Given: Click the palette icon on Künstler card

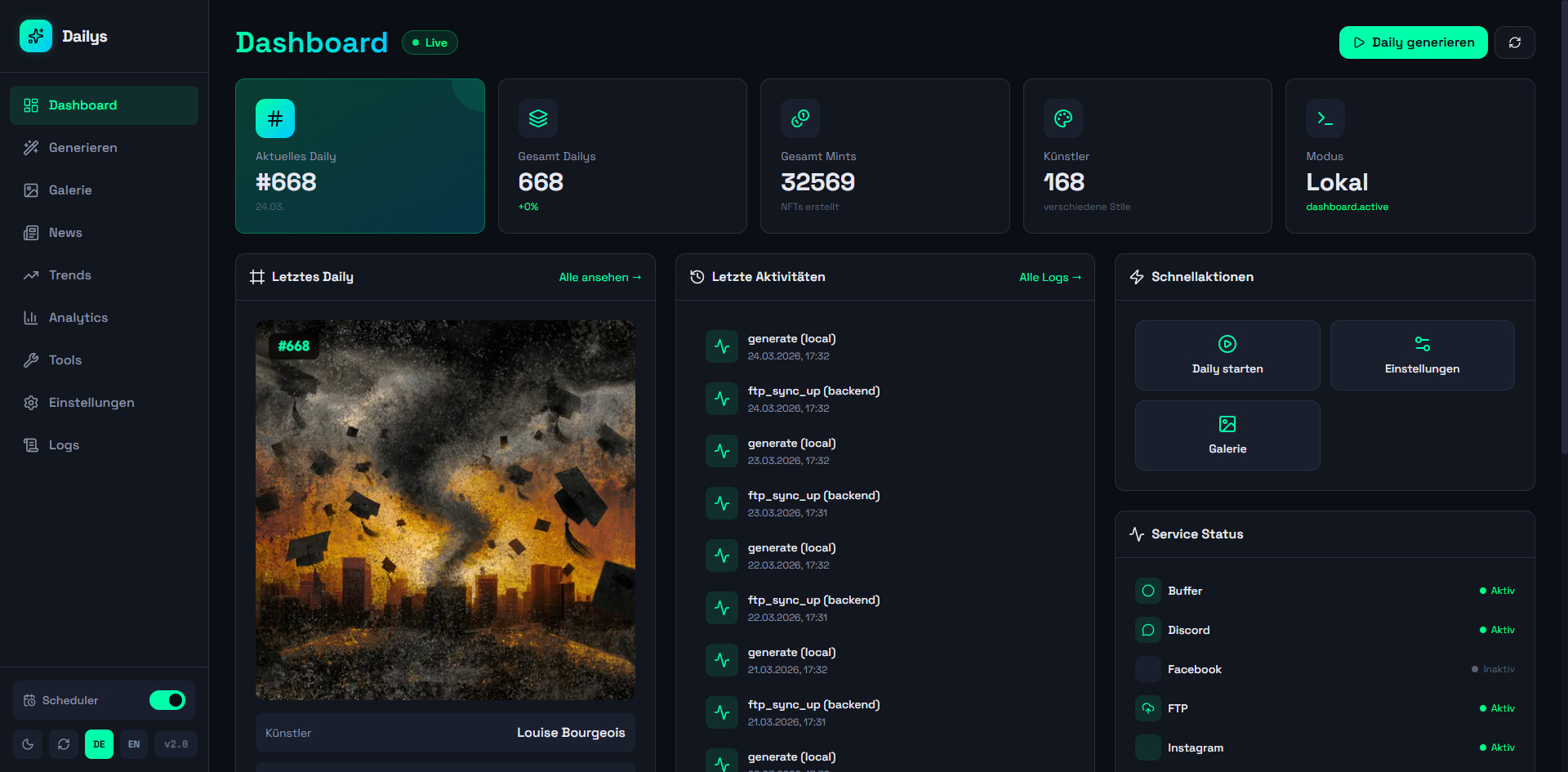Looking at the screenshot, I should pyautogui.click(x=1062, y=118).
